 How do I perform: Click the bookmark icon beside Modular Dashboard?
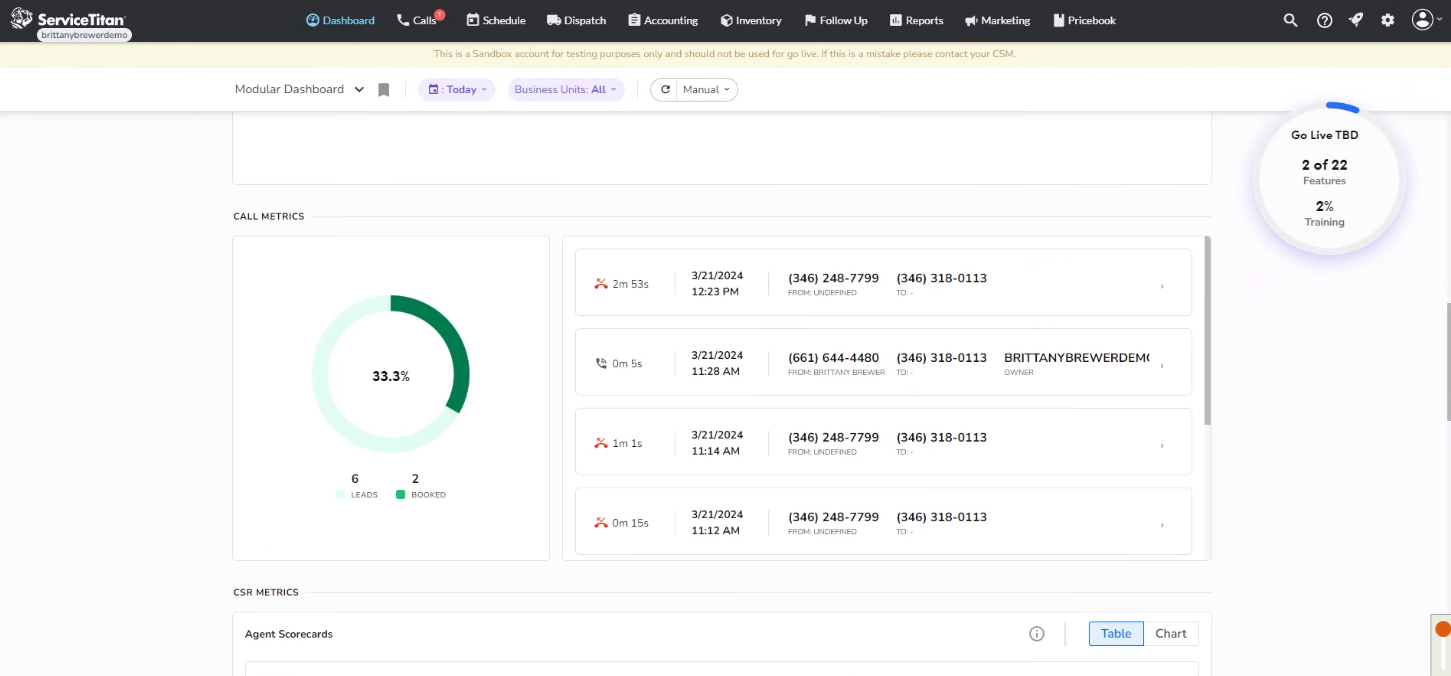tap(383, 89)
